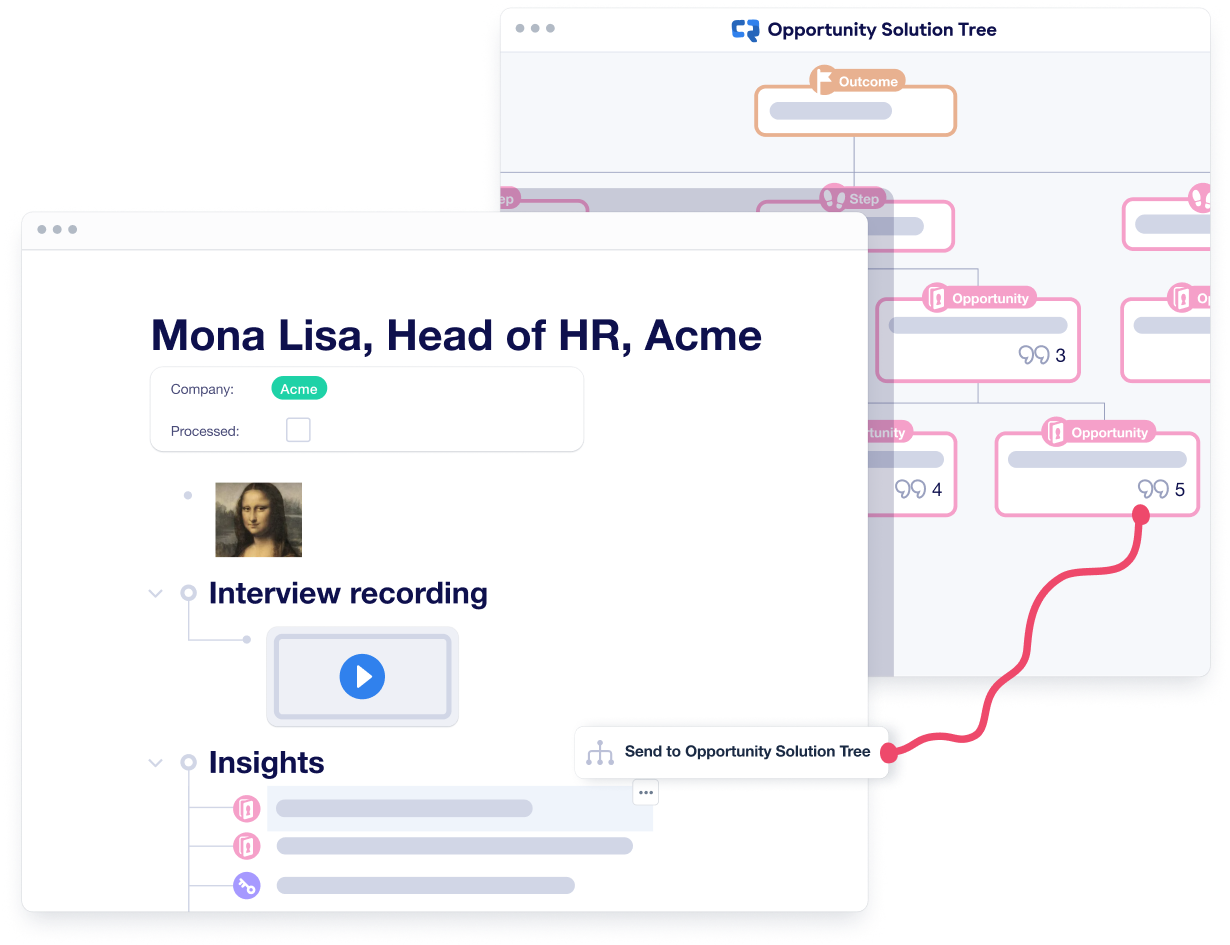Click the Step footprints icon above center node
The image size is (1230, 945).
833,198
